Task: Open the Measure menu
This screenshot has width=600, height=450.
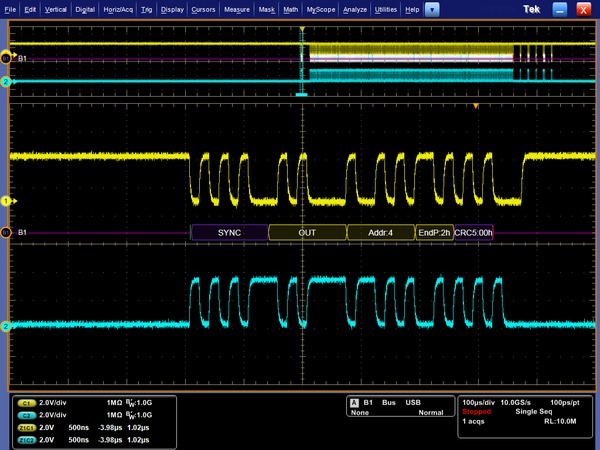Action: tap(237, 8)
